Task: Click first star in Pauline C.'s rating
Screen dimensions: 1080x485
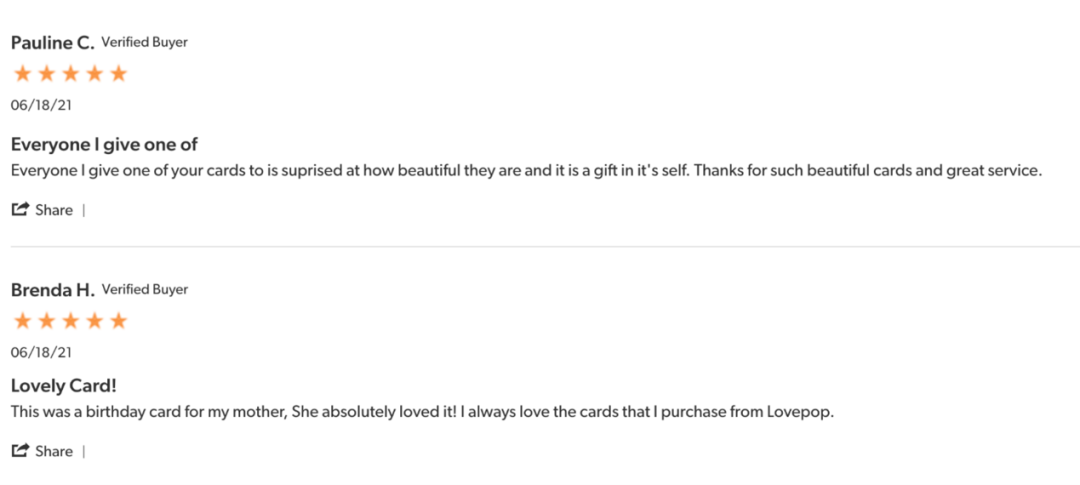Action: 23,74
